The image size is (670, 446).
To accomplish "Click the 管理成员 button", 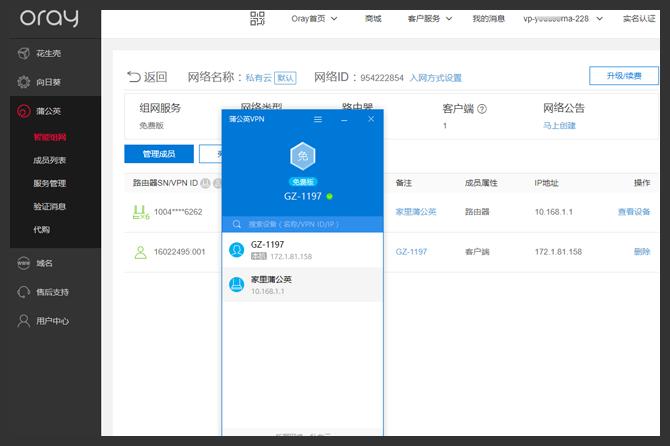I will (158, 154).
